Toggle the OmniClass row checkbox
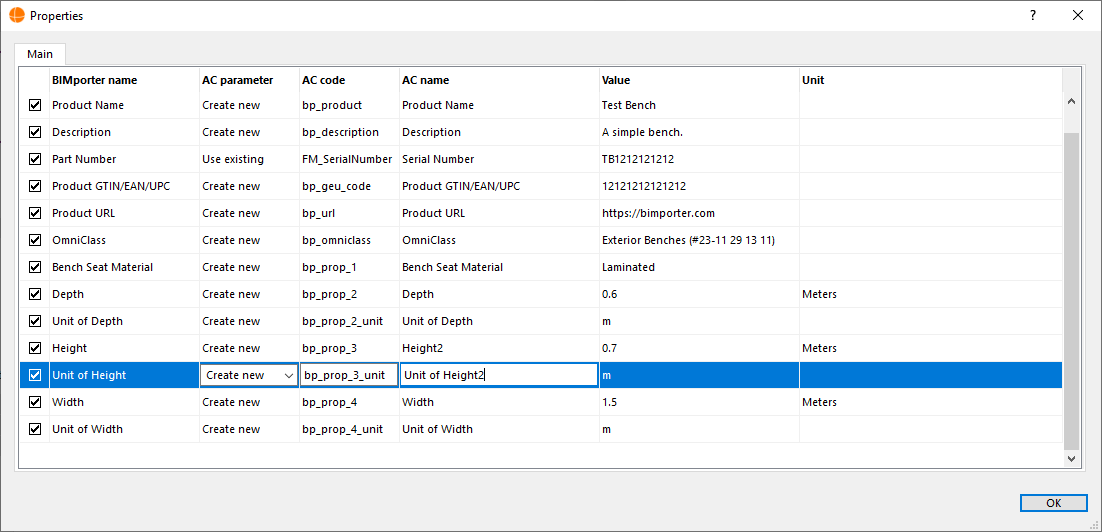This screenshot has height=532, width=1102. (34, 240)
